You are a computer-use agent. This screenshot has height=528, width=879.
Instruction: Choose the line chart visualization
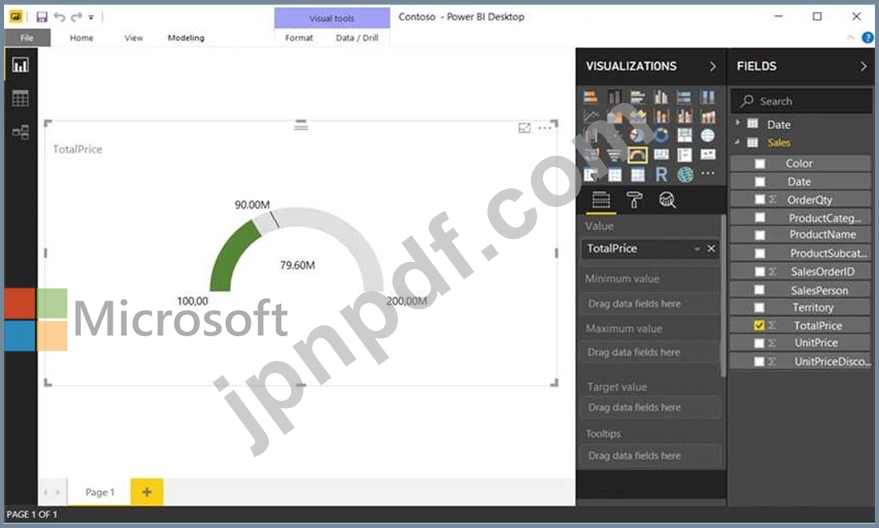(590, 116)
